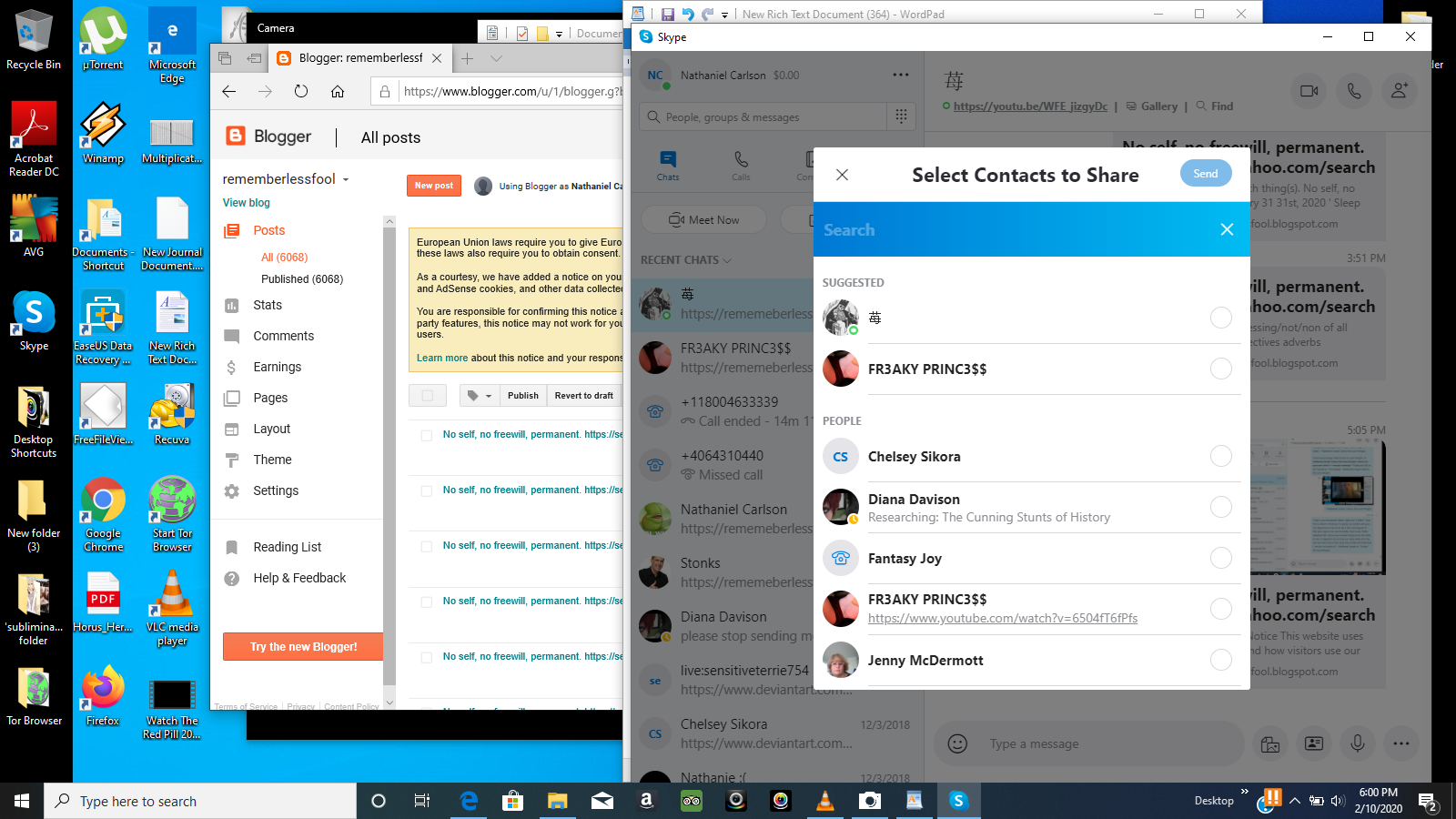Open the Edge tab list chevron
The image size is (1456, 819).
(x=496, y=58)
